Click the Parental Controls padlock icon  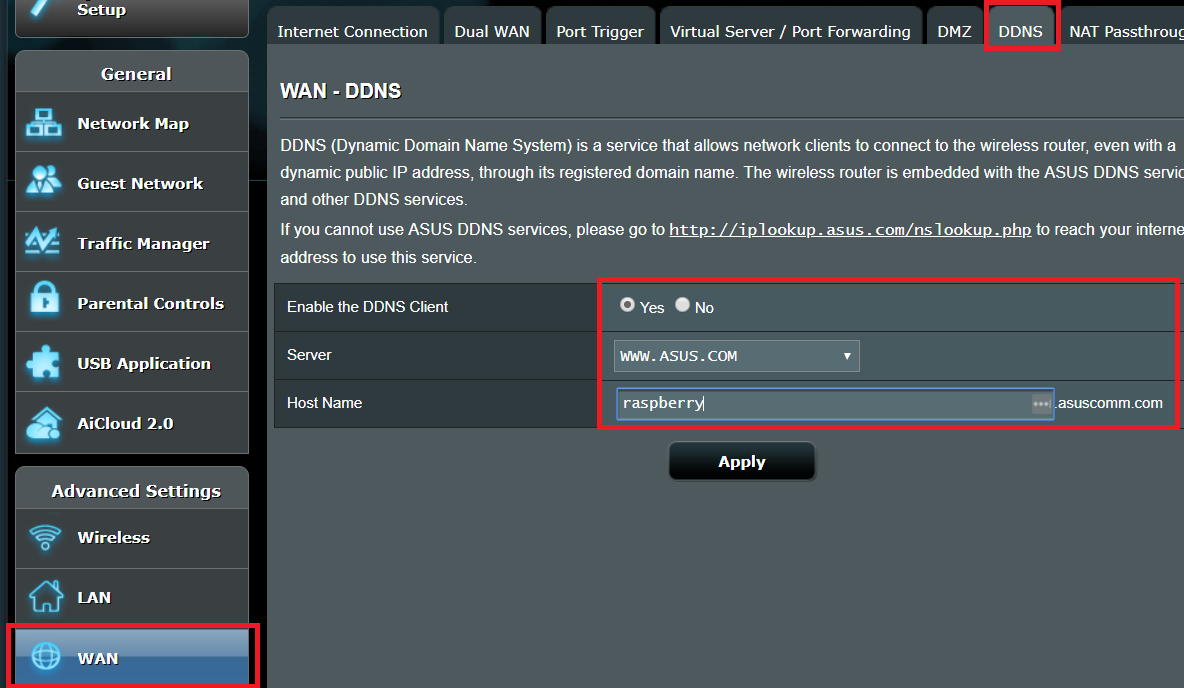click(x=45, y=298)
